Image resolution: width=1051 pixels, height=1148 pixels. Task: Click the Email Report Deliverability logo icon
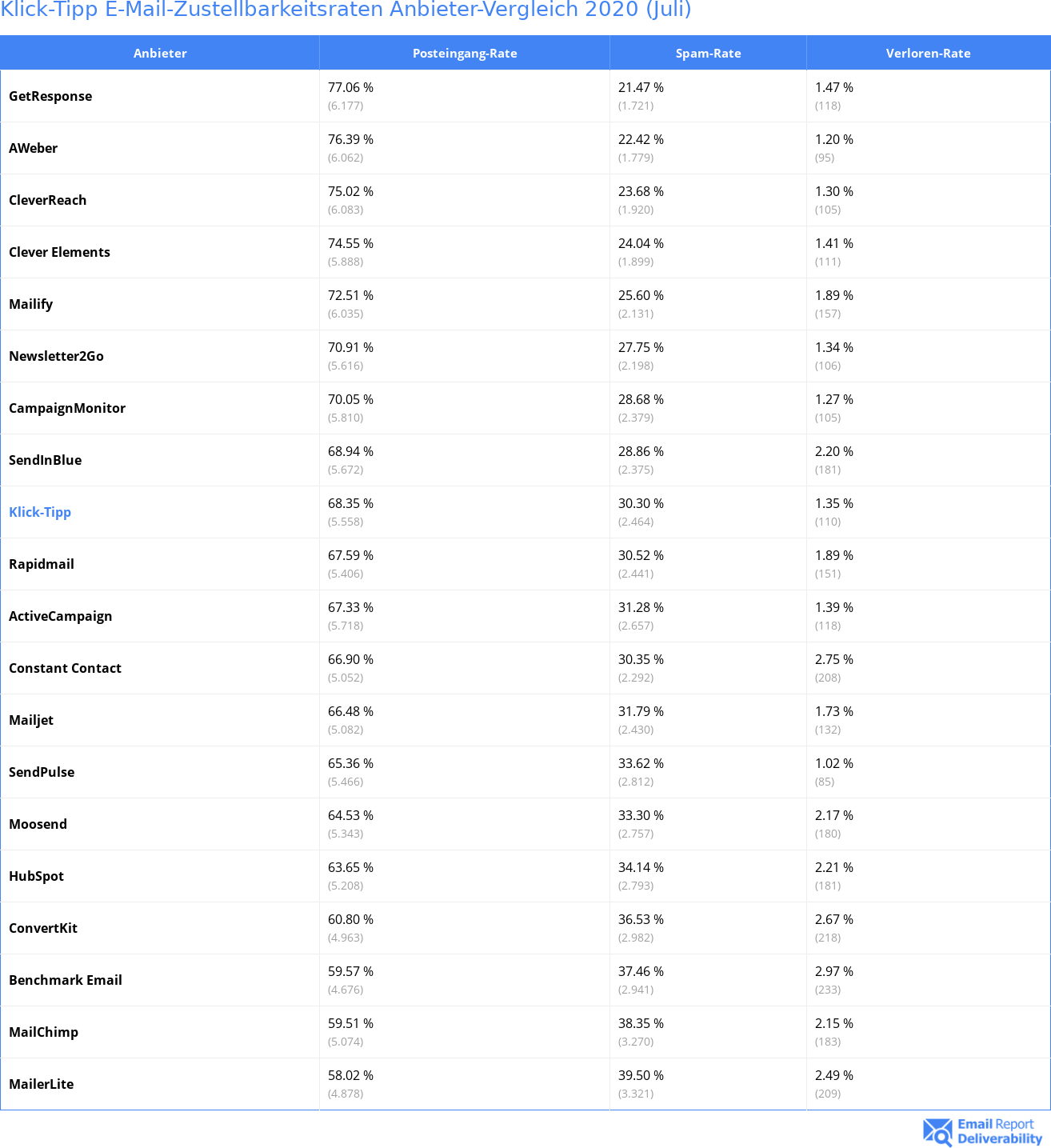(x=937, y=1131)
